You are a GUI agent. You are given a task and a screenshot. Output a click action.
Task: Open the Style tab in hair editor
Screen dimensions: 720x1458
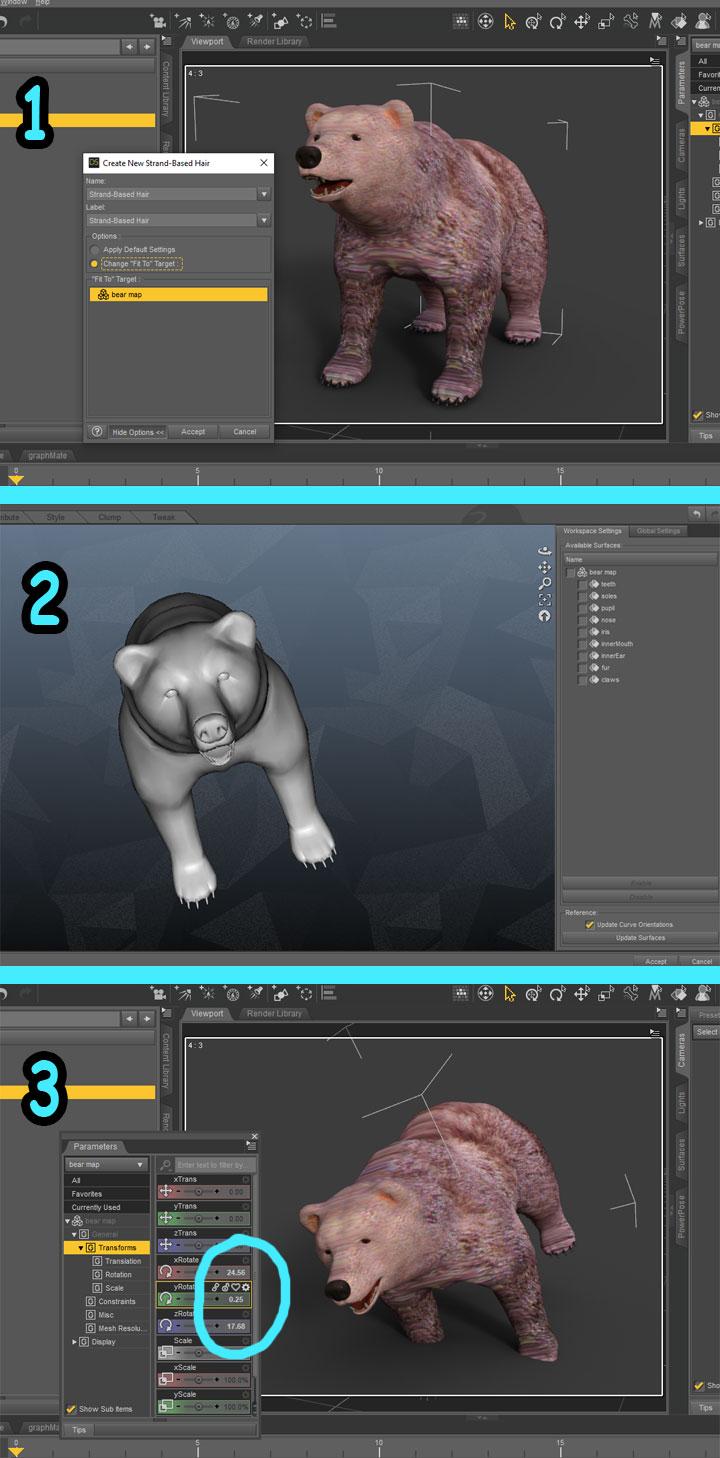point(56,517)
